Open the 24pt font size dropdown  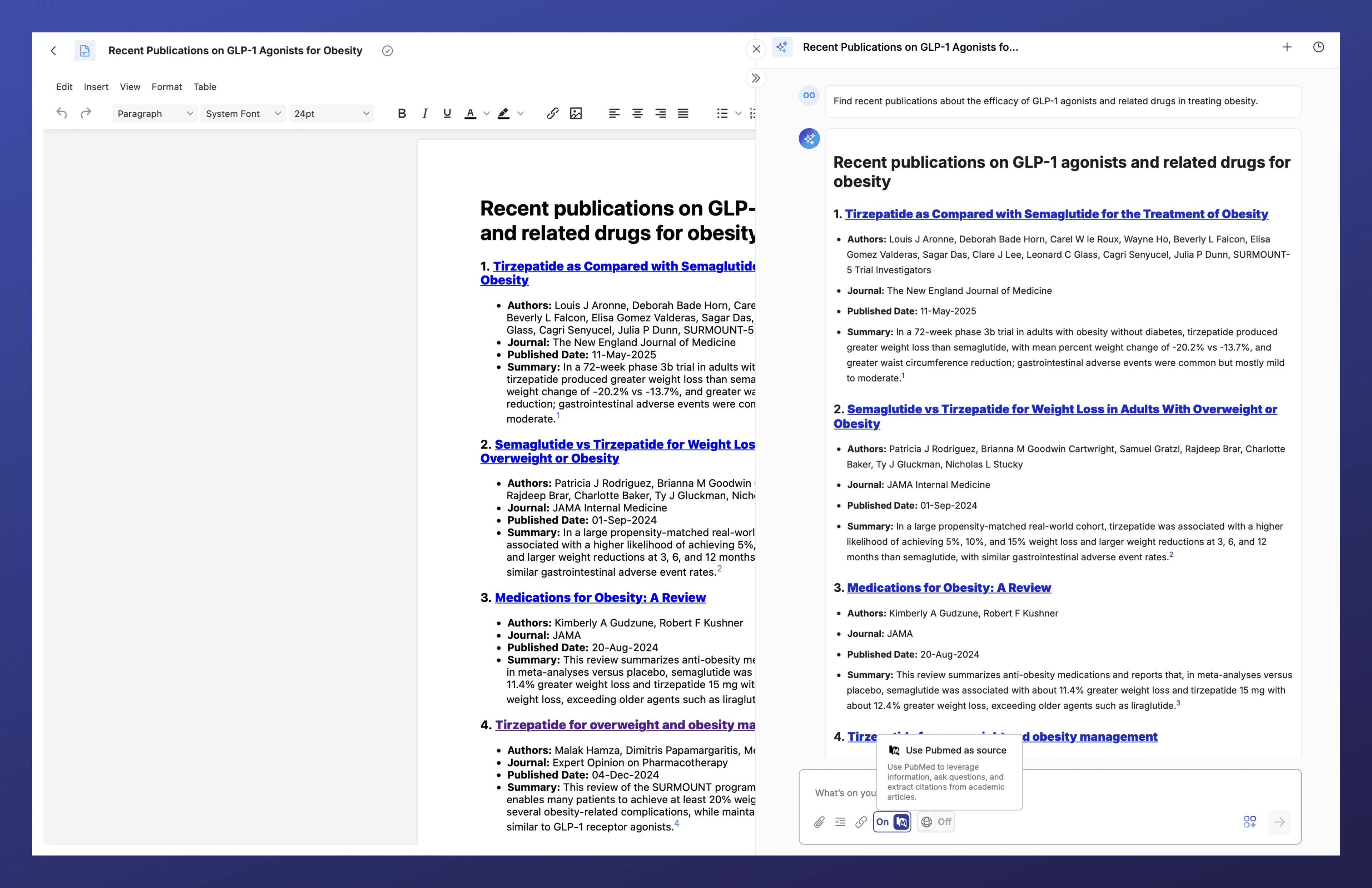coord(332,114)
